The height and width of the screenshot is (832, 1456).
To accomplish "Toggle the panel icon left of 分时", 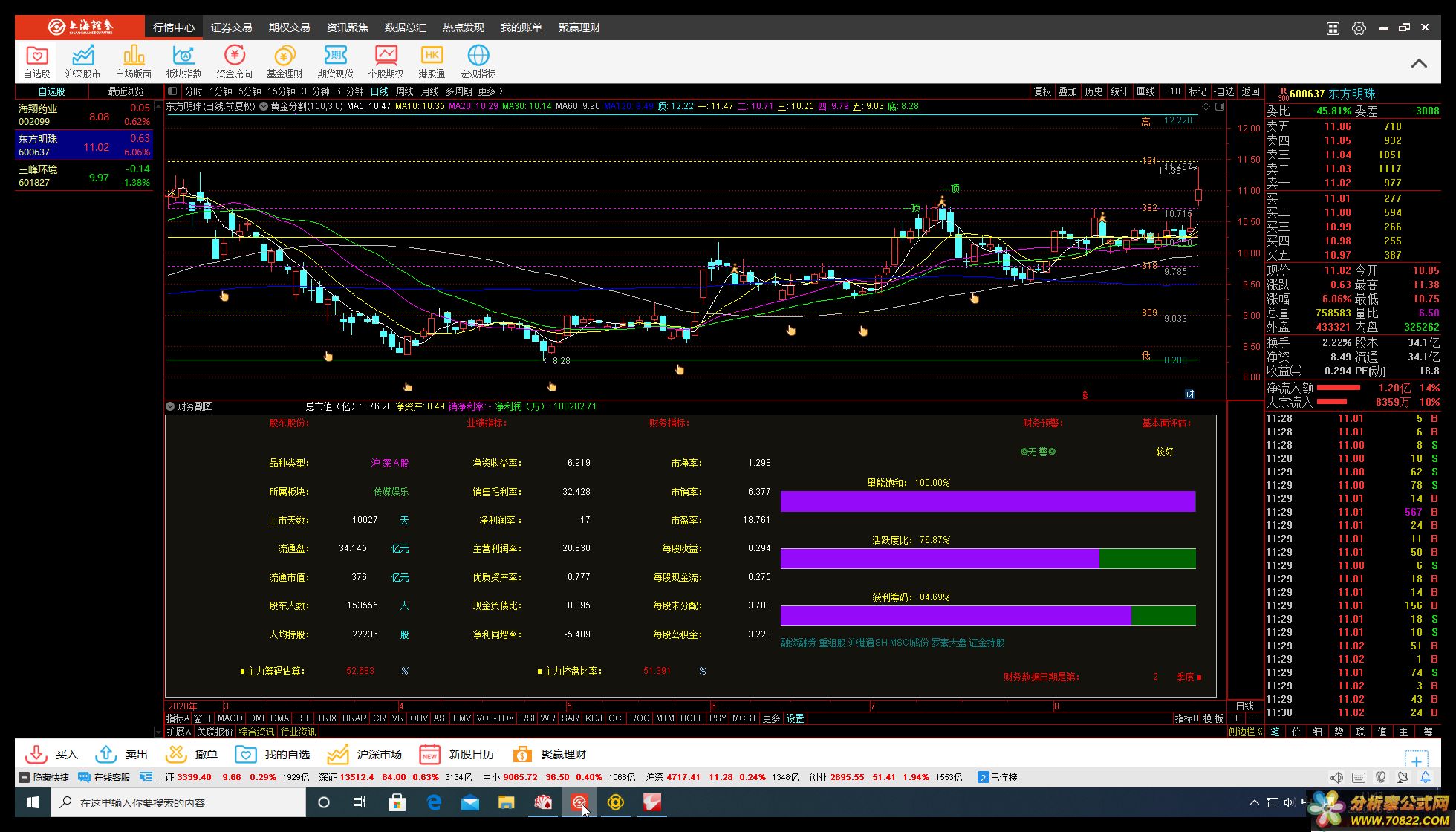I will (172, 91).
